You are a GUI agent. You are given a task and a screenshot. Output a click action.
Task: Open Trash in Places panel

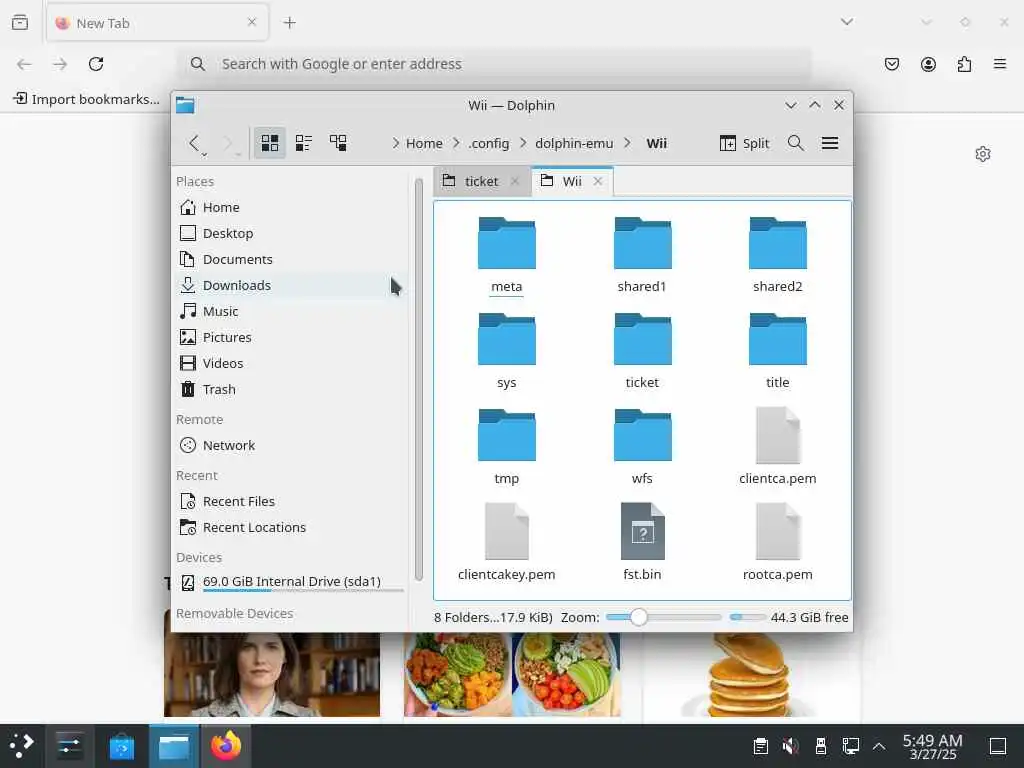[x=291, y=389]
